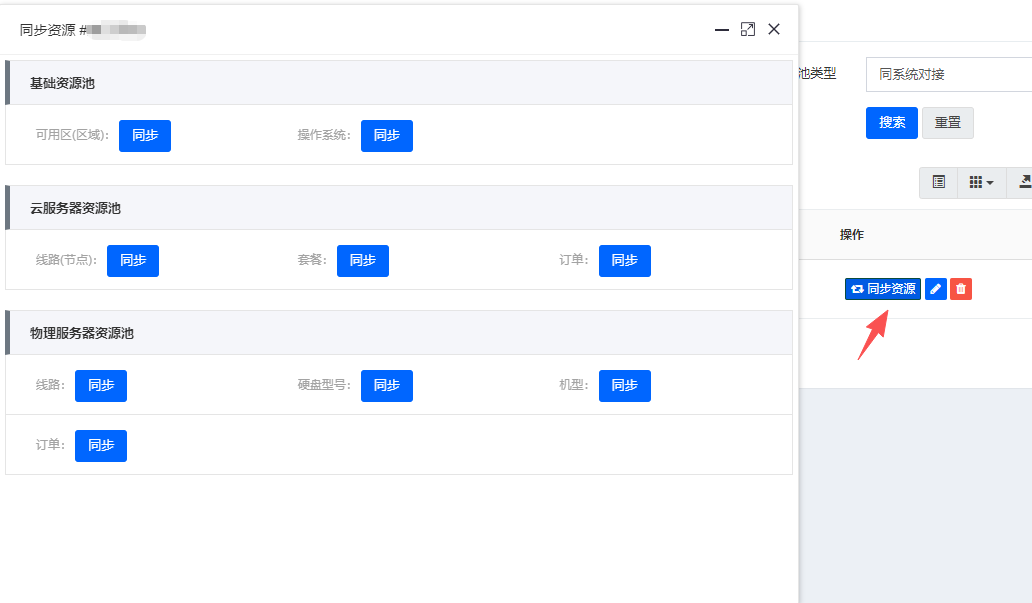Click the blue 搜索 button
Screen dimensions: 1032x603
click(x=892, y=123)
